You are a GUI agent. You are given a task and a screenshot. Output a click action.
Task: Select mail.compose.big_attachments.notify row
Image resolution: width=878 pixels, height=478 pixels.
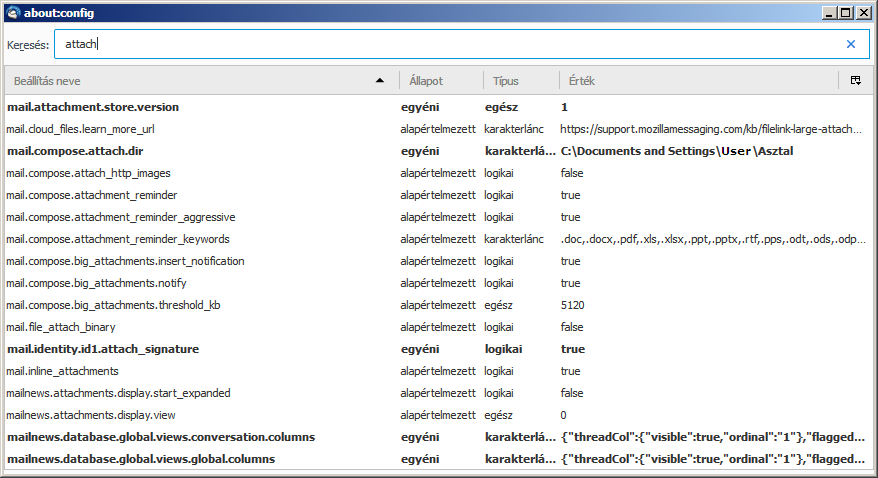[x=438, y=283]
